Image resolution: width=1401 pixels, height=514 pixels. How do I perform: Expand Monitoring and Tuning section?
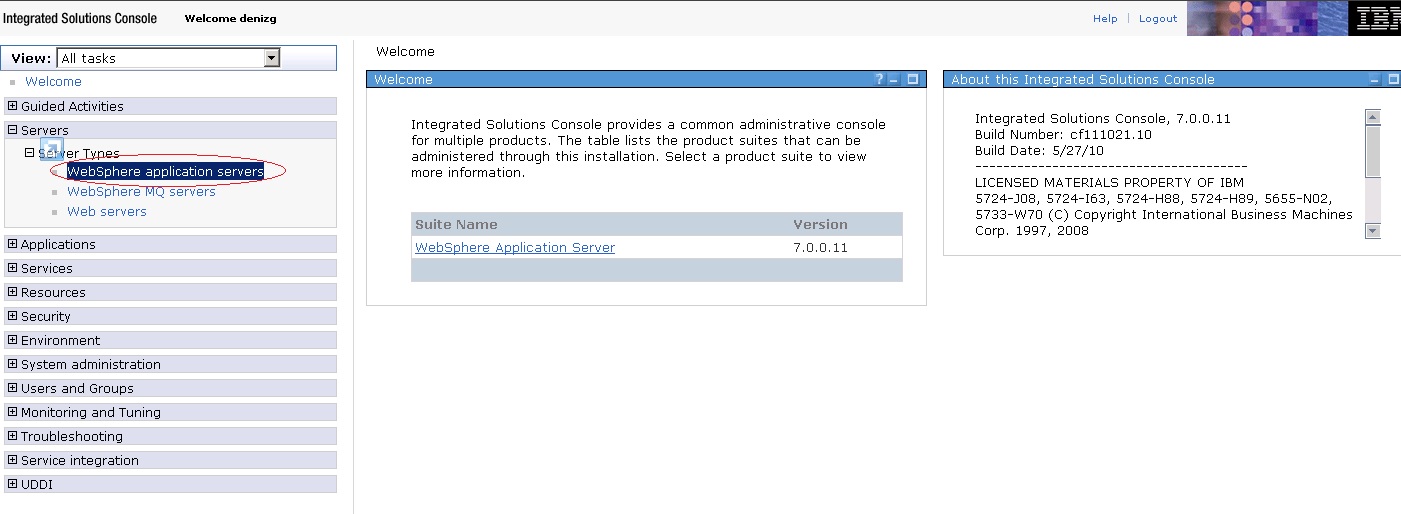pos(12,412)
